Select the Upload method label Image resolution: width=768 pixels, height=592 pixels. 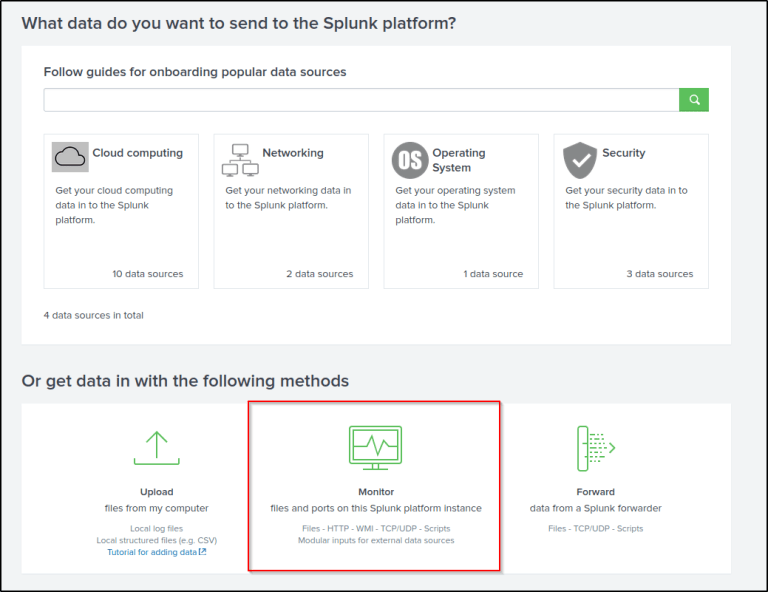click(157, 492)
